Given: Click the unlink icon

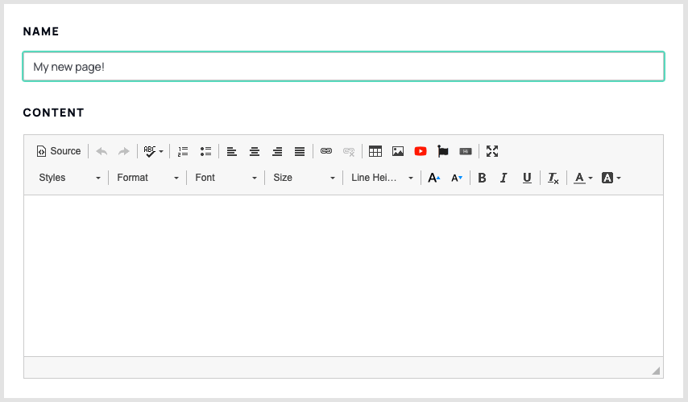Looking at the screenshot, I should pos(349,151).
